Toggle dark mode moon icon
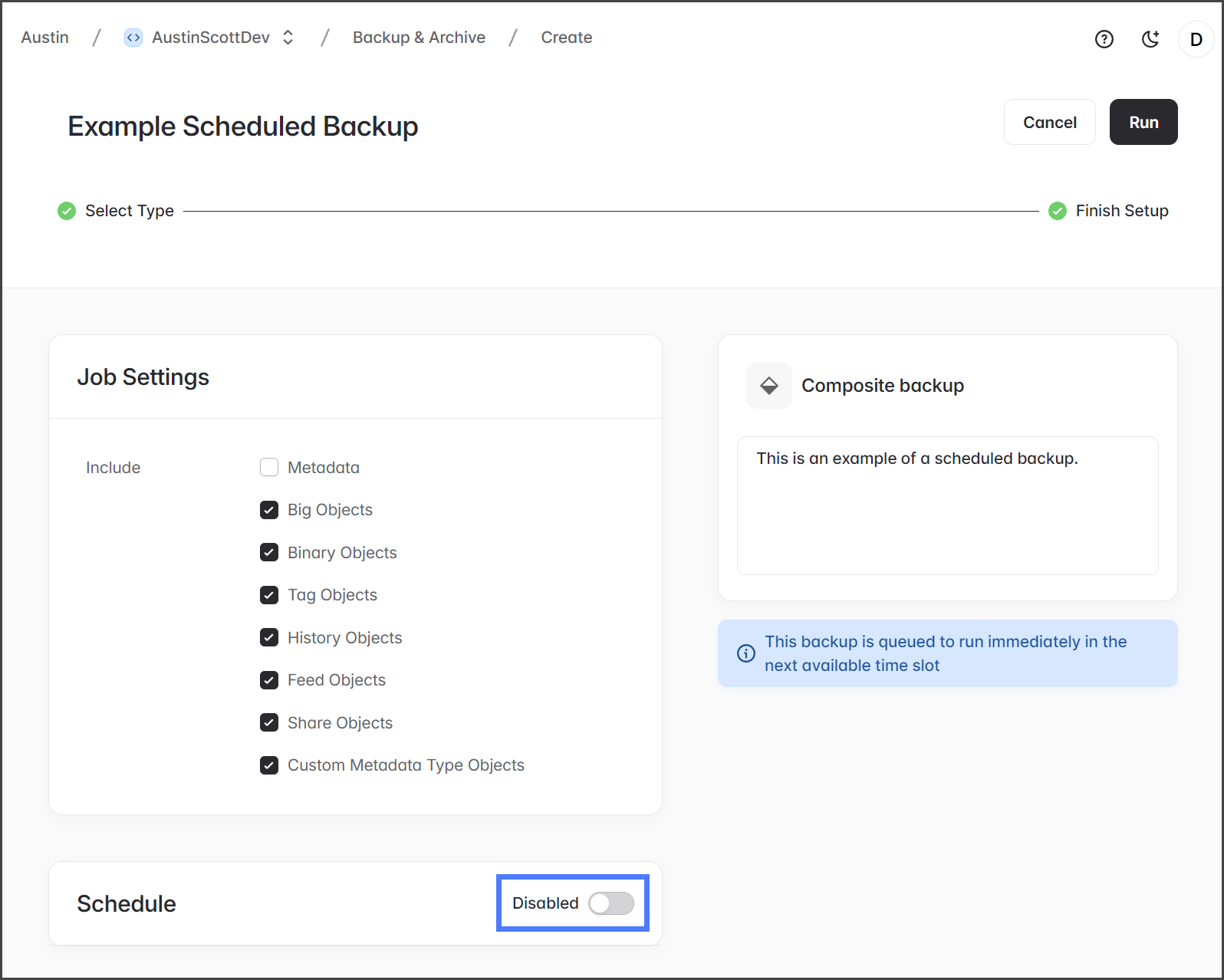Image resolution: width=1224 pixels, height=980 pixels. 1150,39
